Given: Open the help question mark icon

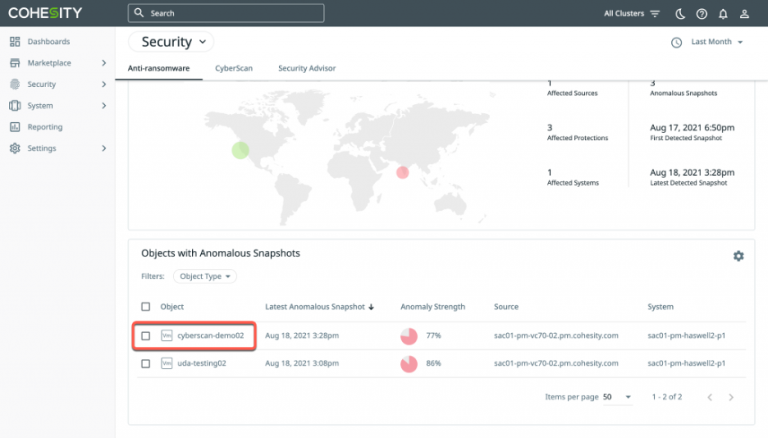Looking at the screenshot, I should pyautogui.click(x=702, y=14).
